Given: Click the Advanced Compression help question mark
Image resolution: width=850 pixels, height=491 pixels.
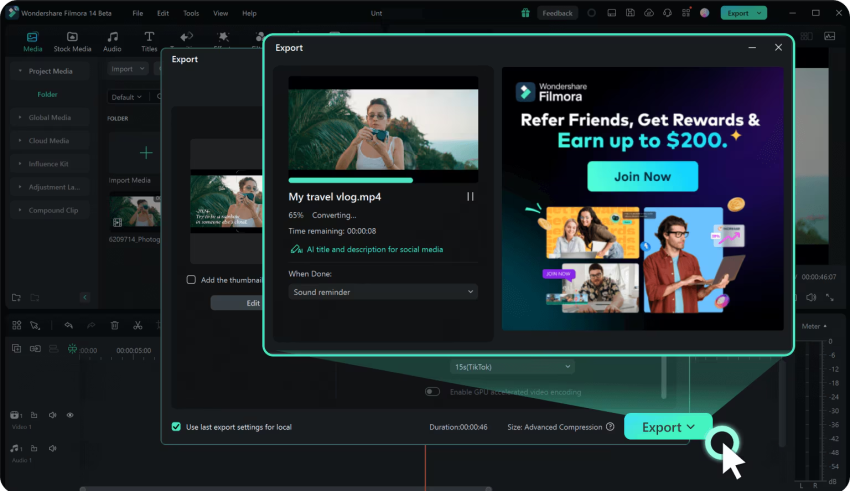Looking at the screenshot, I should (x=610, y=427).
